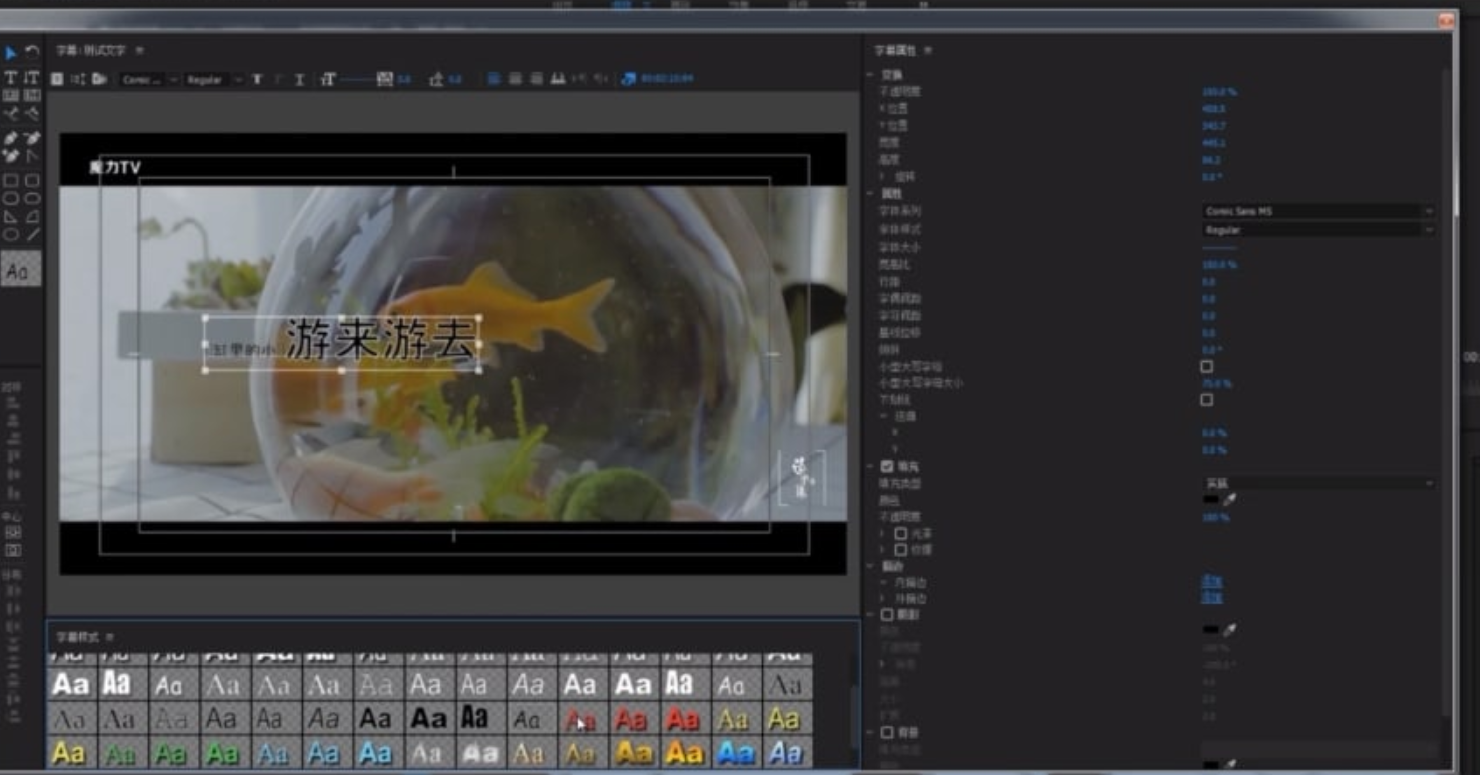Open the title properties panel menu

[x=928, y=50]
